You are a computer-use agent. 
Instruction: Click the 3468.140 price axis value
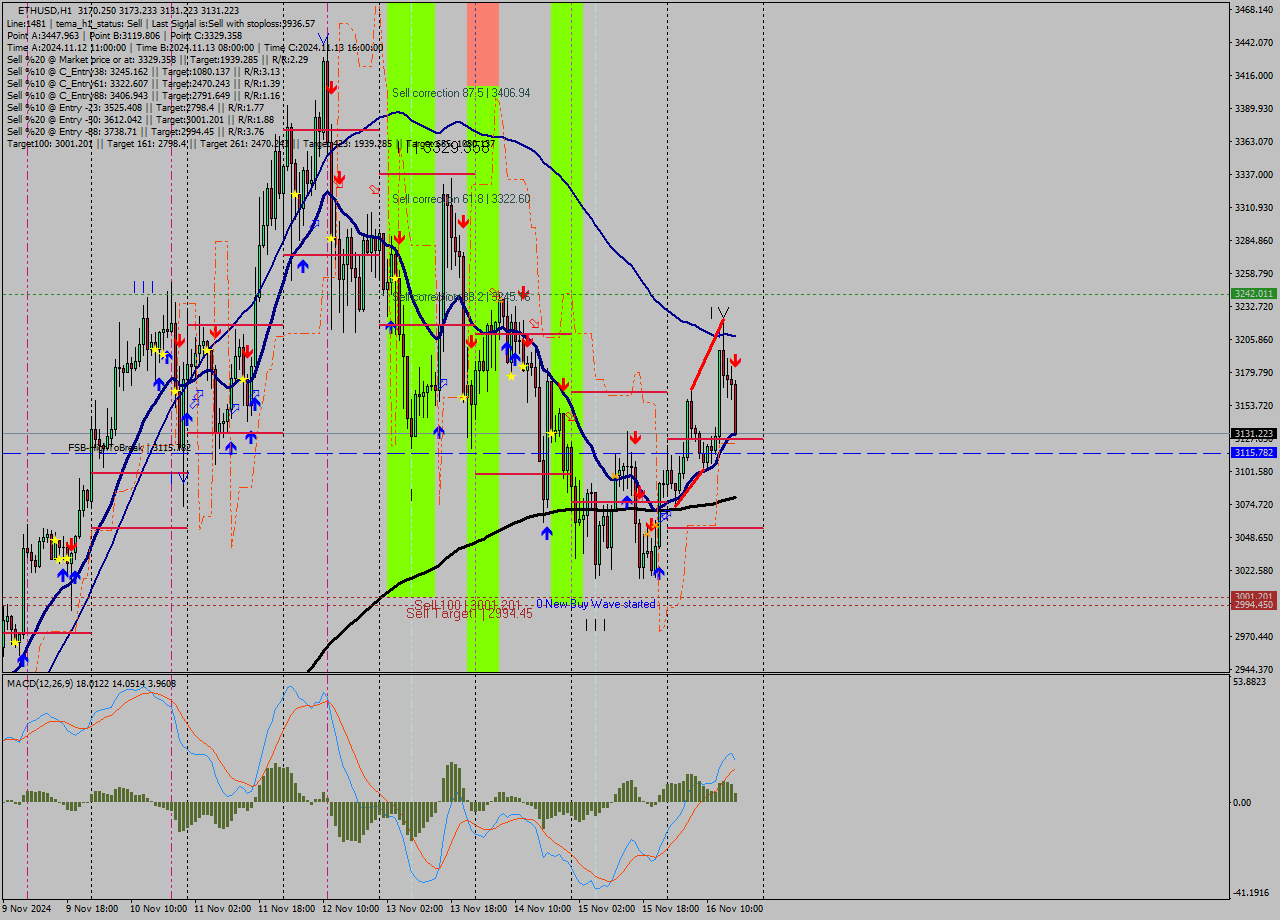click(1253, 9)
